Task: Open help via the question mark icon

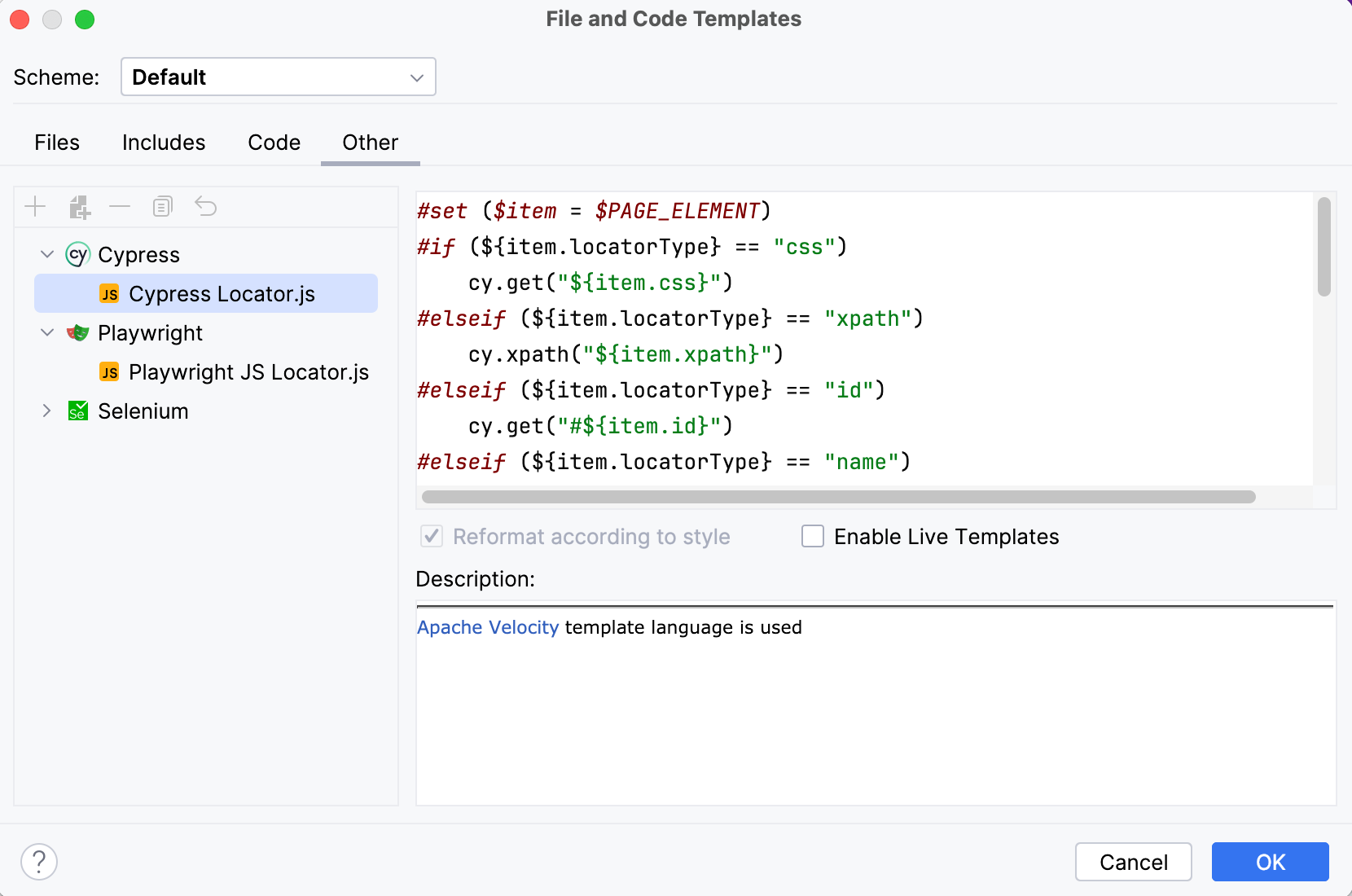Action: pyautogui.click(x=38, y=861)
